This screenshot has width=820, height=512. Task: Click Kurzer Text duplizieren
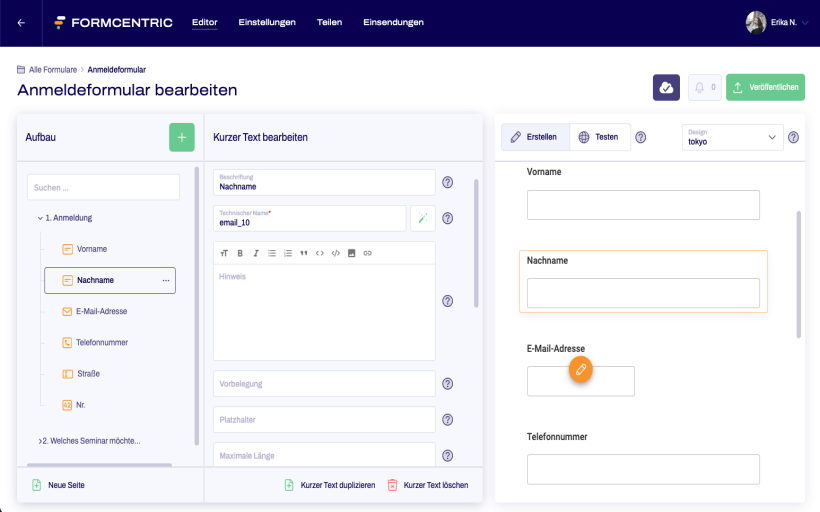[x=330, y=485]
